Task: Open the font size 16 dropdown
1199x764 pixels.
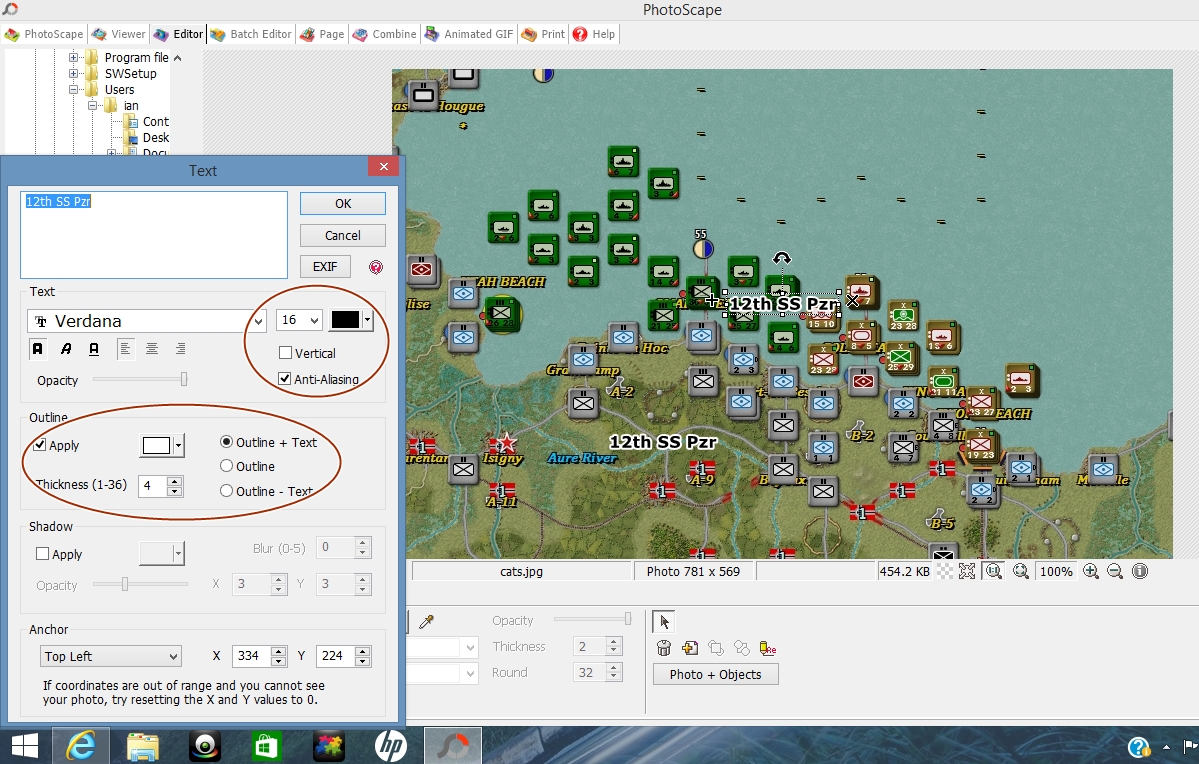Action: [314, 320]
